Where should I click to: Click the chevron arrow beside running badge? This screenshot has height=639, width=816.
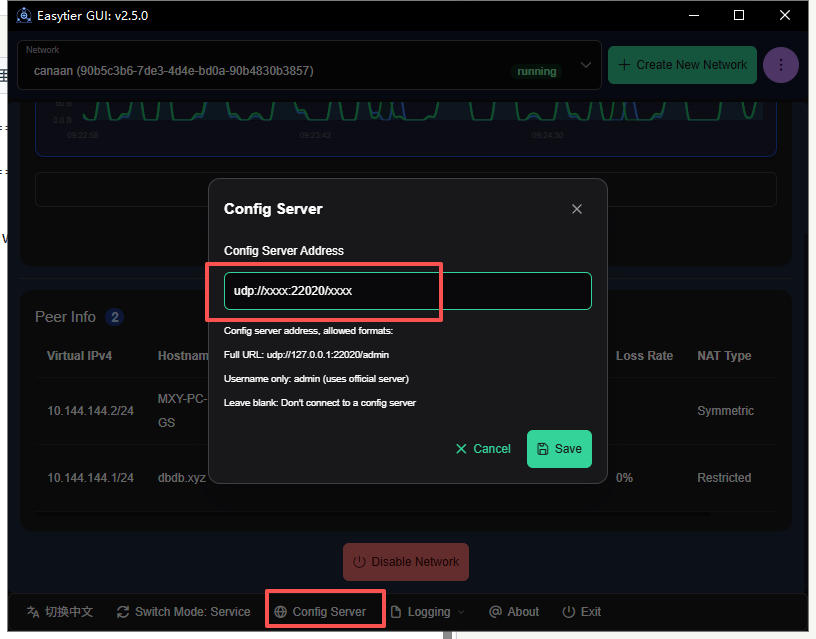click(585, 66)
